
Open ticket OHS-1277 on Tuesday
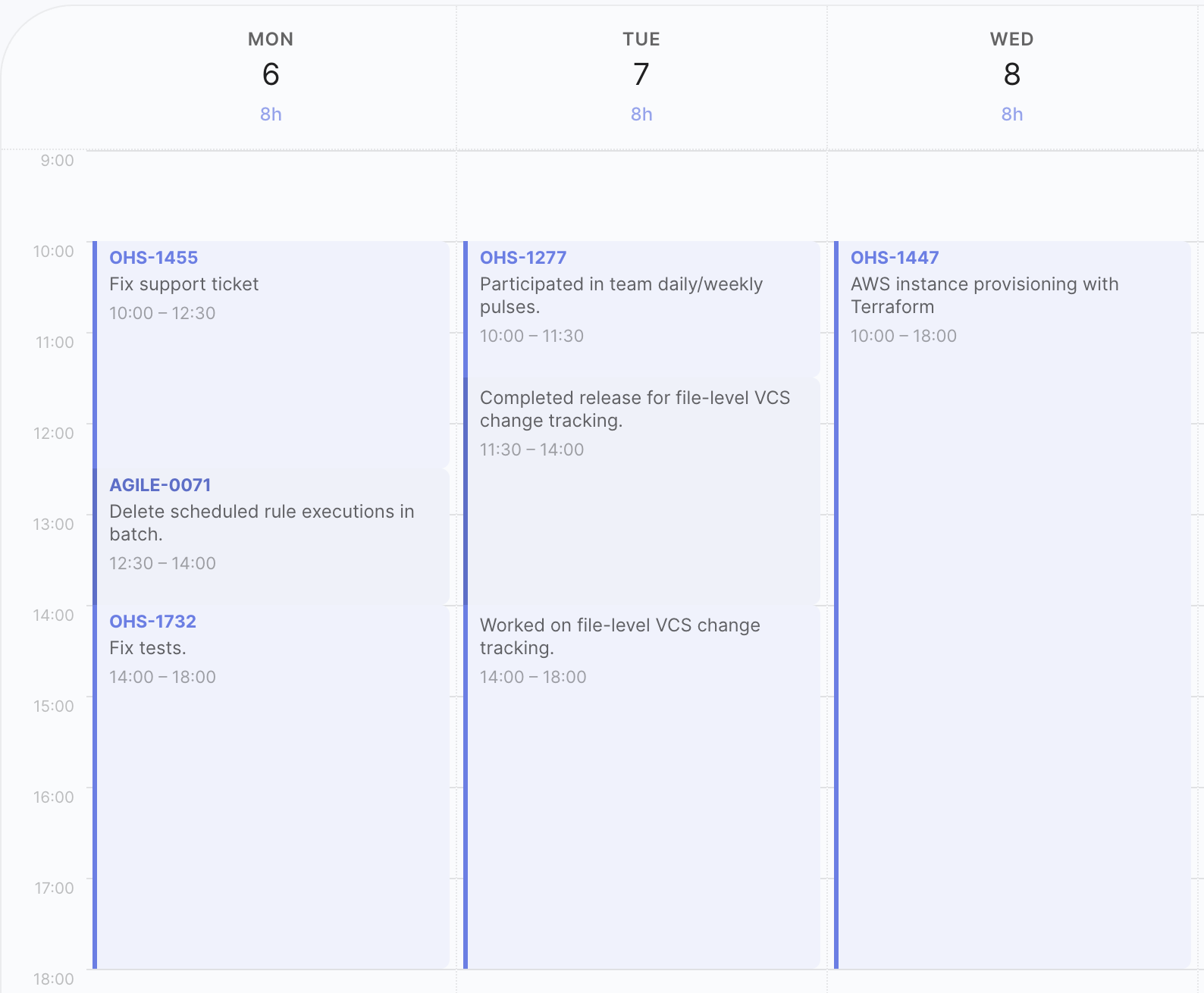point(522,257)
